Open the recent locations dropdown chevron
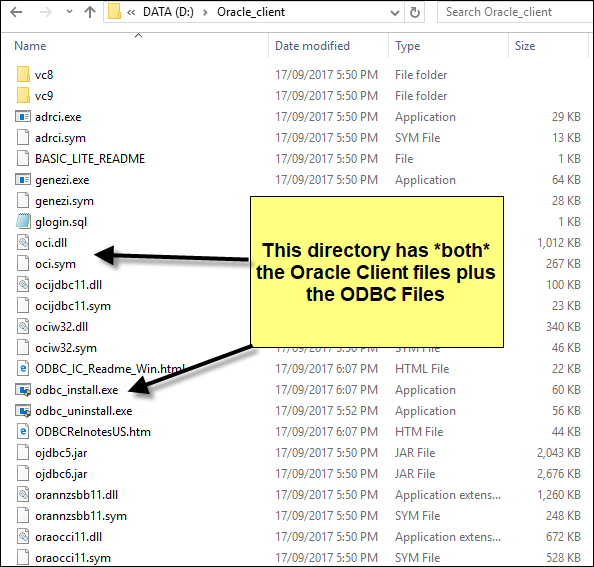594x567 pixels. tap(69, 12)
